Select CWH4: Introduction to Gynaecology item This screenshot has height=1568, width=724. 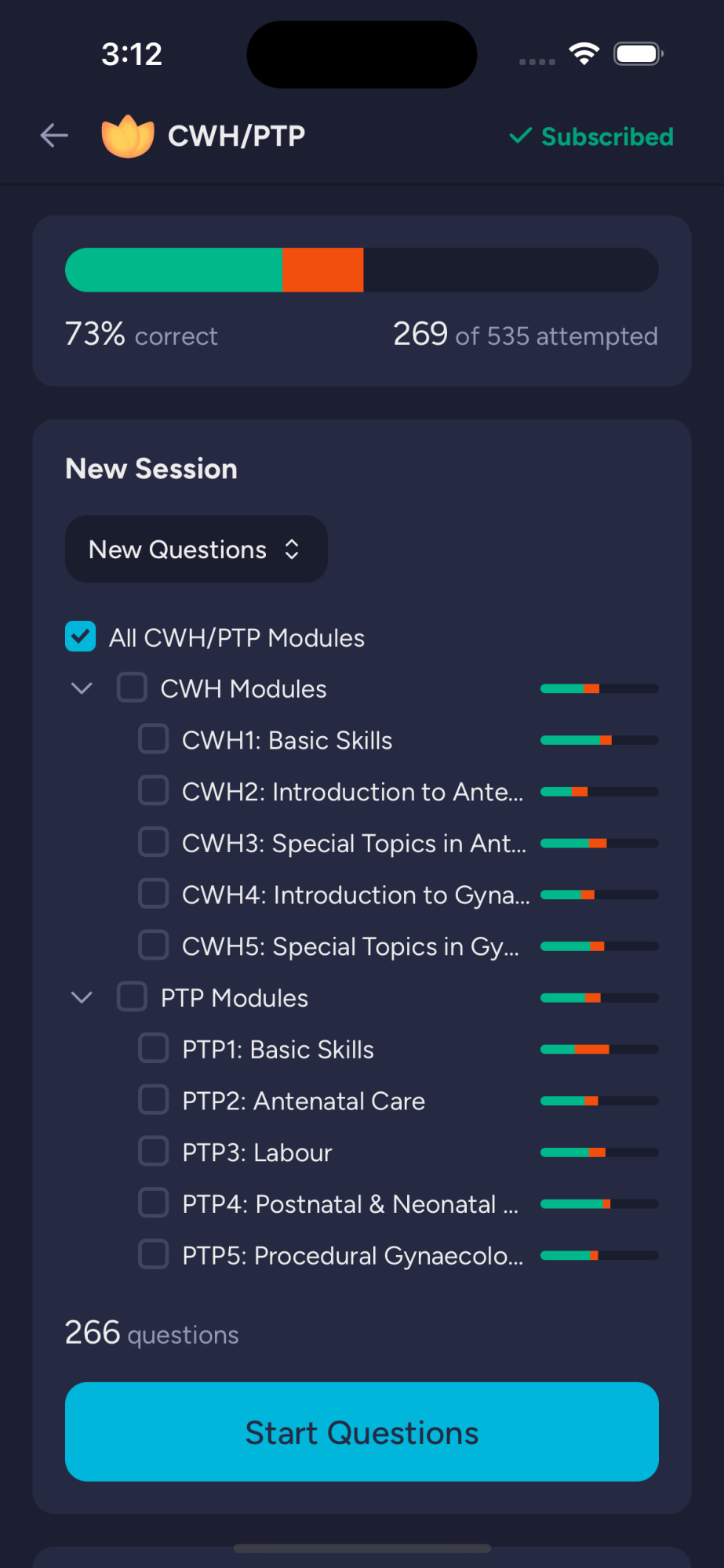tap(356, 895)
